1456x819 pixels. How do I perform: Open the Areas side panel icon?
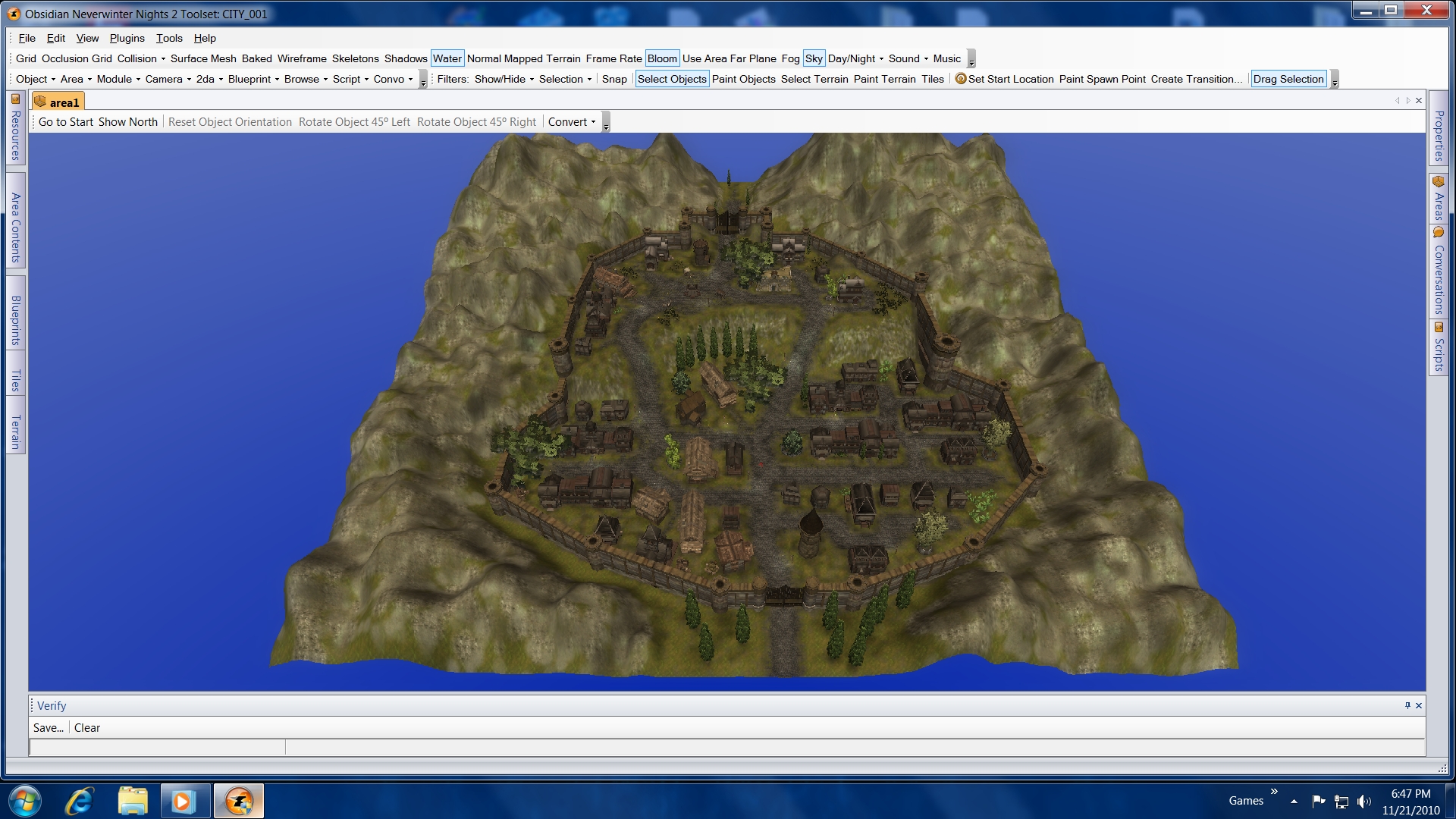coord(1438,182)
